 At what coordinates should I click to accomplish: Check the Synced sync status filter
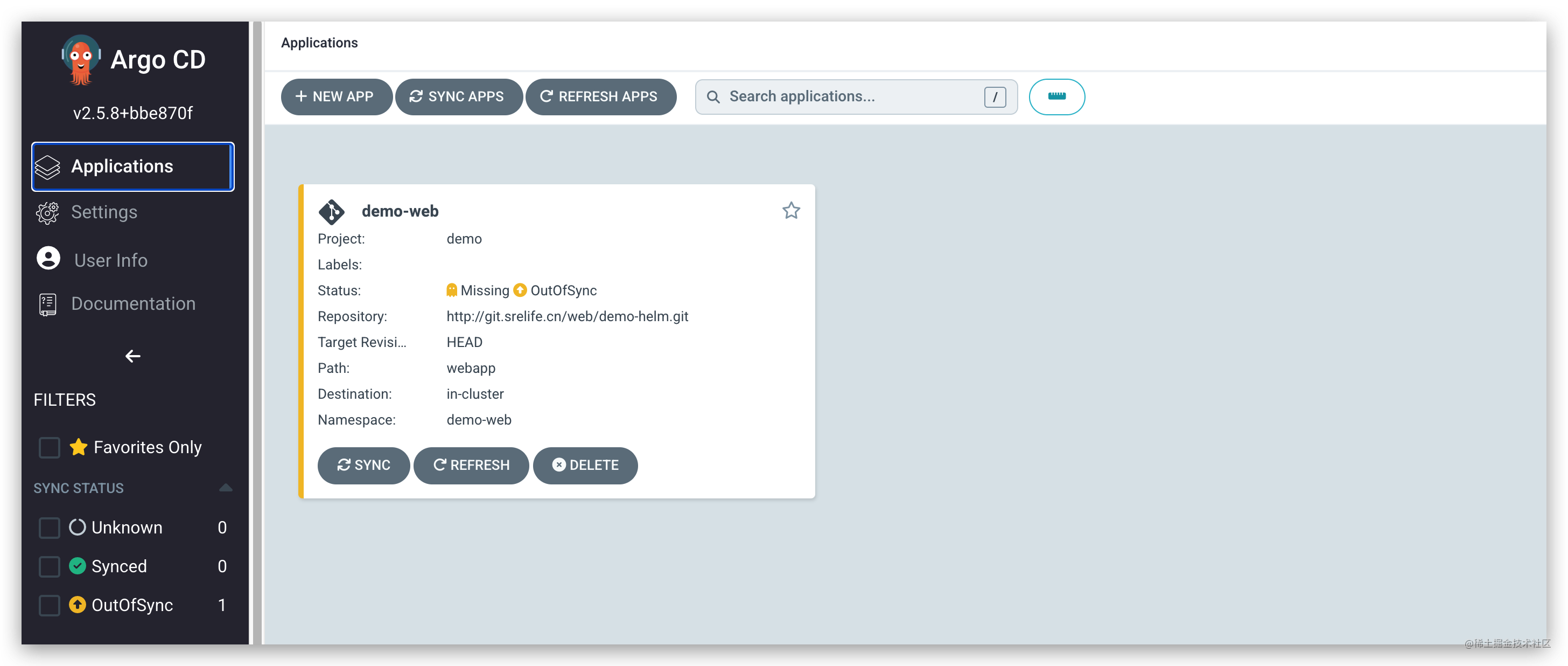(x=50, y=566)
